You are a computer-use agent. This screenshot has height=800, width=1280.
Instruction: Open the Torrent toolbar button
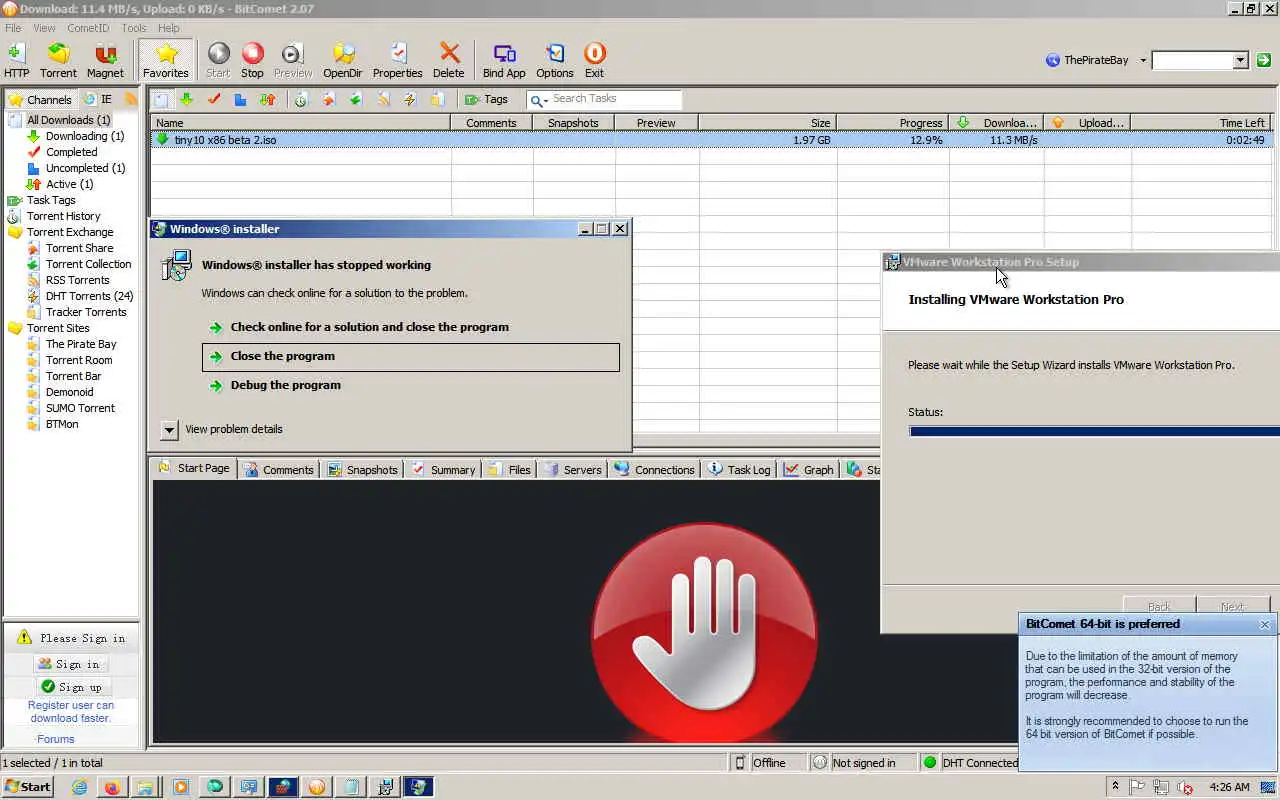click(58, 60)
